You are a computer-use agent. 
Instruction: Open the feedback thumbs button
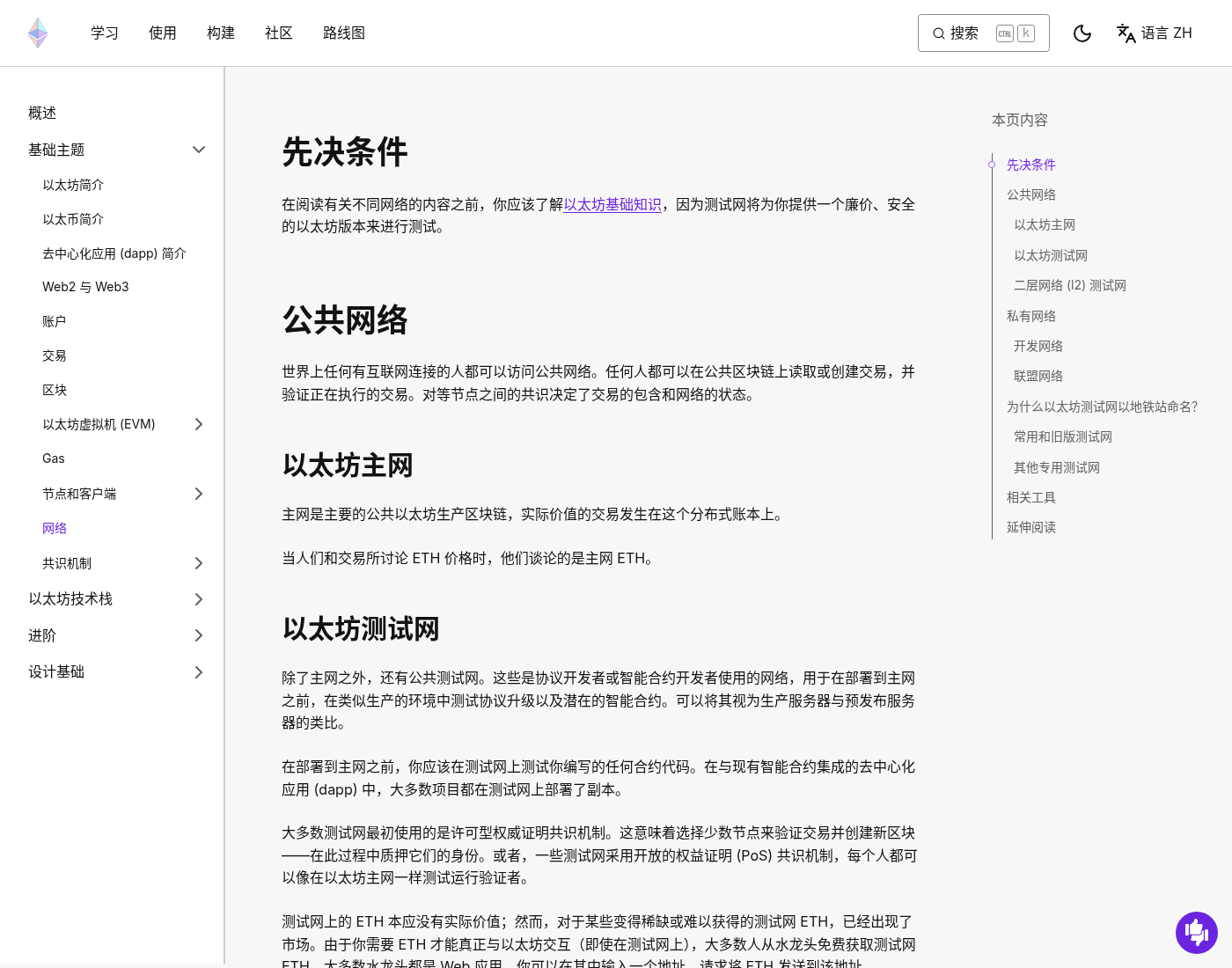coord(1197,932)
